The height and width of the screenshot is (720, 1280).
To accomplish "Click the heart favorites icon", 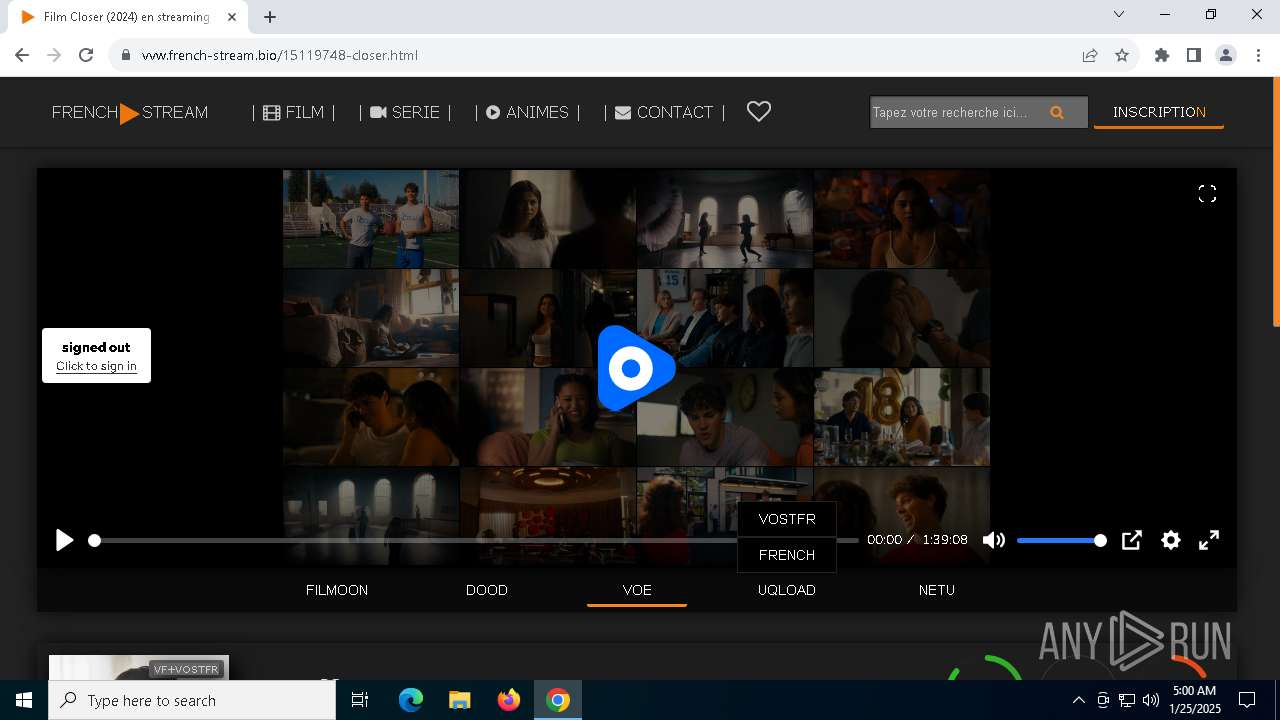I will pos(759,112).
